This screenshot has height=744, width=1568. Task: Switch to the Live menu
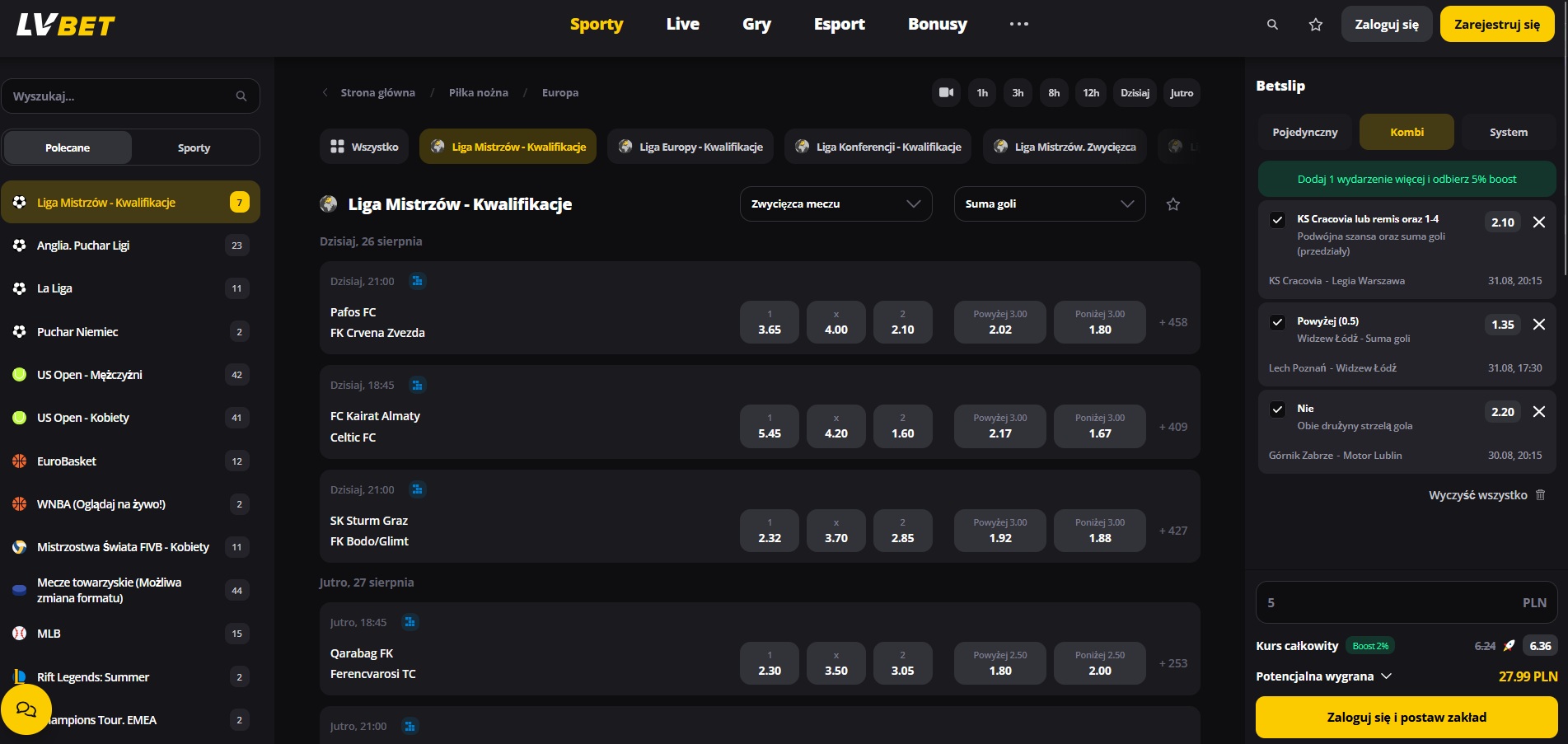pos(682,25)
